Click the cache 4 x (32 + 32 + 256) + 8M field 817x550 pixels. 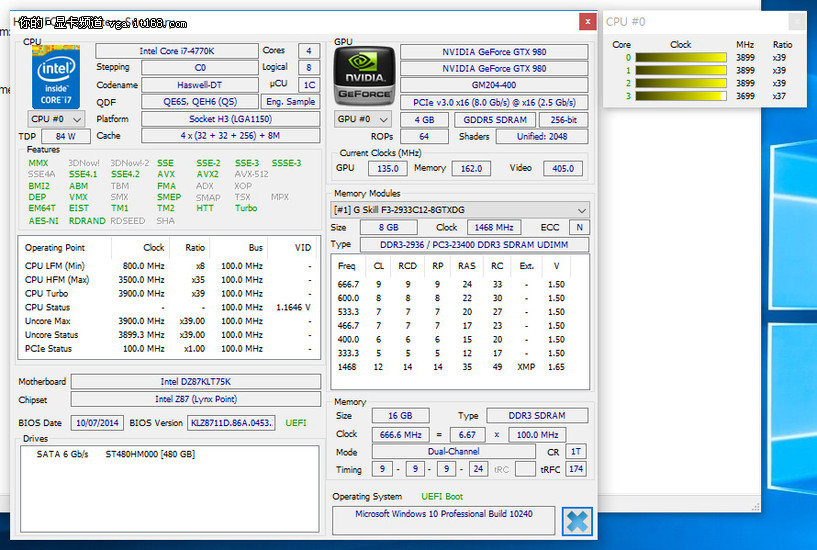tap(230, 135)
